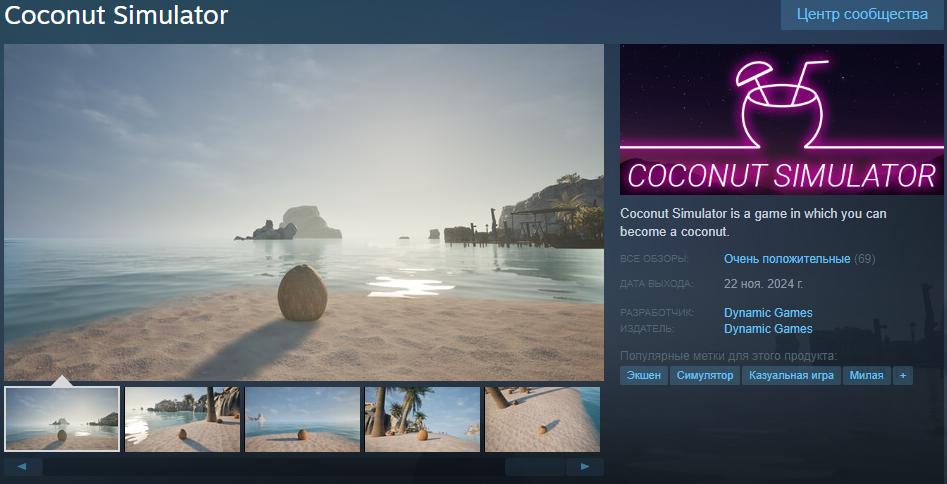Click the ИЗДАТЕЛЬ label
Viewport: 947px width, 484px height.
[647, 329]
